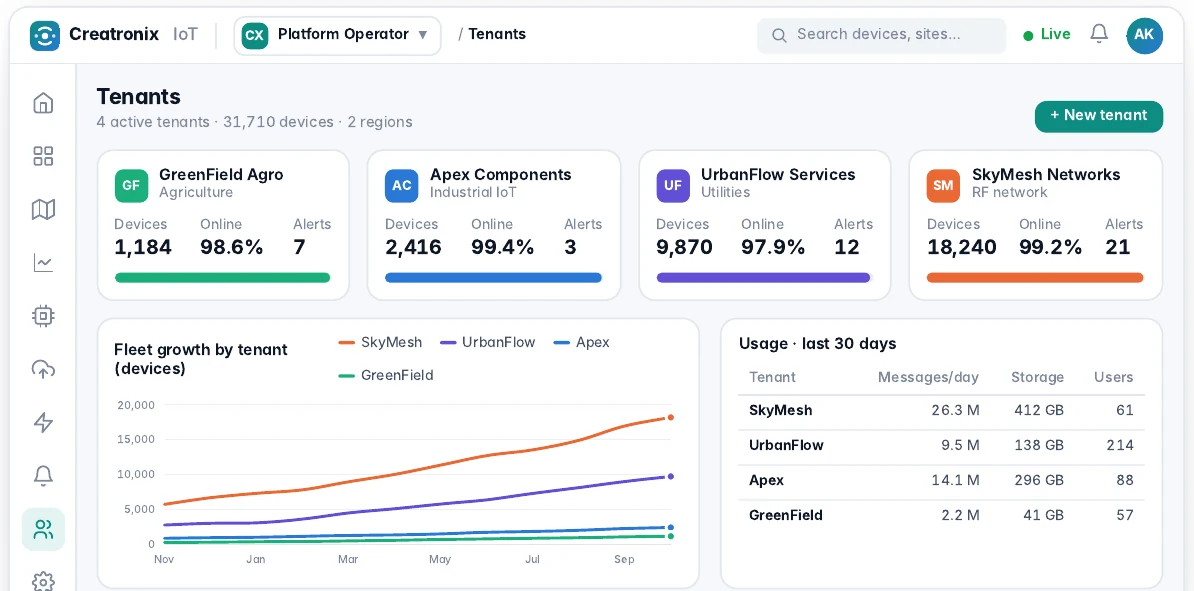Open the Home sidebar icon
1194x591 pixels.
(43, 103)
